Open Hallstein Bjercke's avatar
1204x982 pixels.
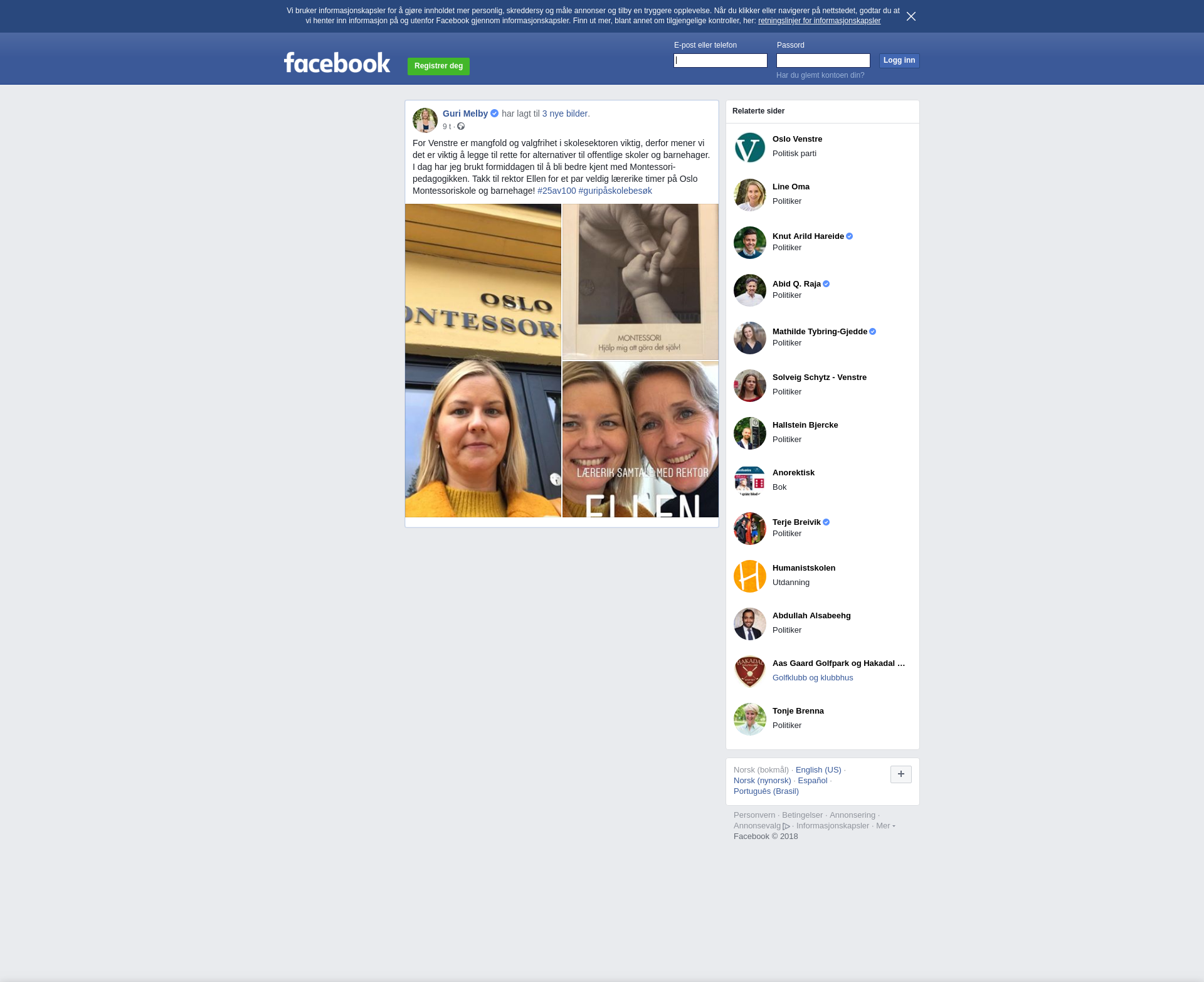[x=750, y=433]
